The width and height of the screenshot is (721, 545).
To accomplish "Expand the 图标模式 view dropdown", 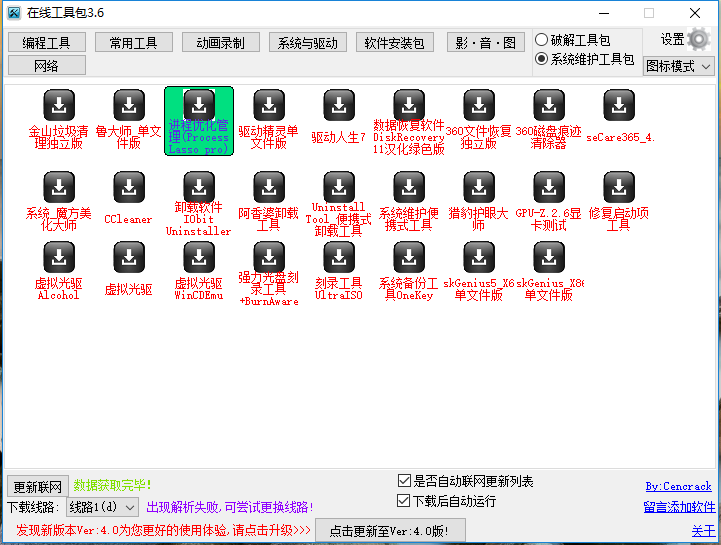I will [x=679, y=67].
